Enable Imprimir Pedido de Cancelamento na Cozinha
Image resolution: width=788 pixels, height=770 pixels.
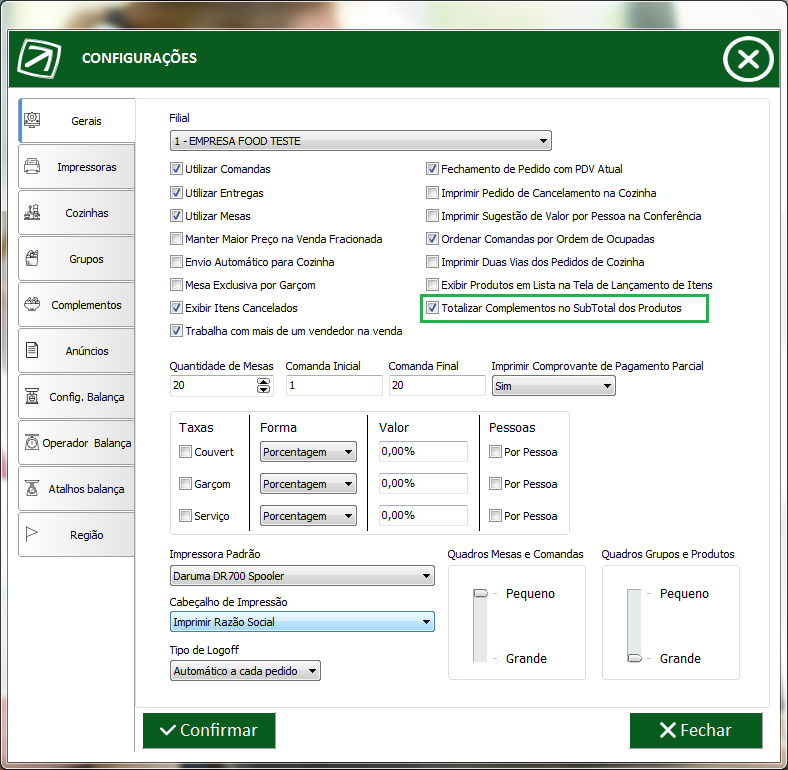(432, 192)
